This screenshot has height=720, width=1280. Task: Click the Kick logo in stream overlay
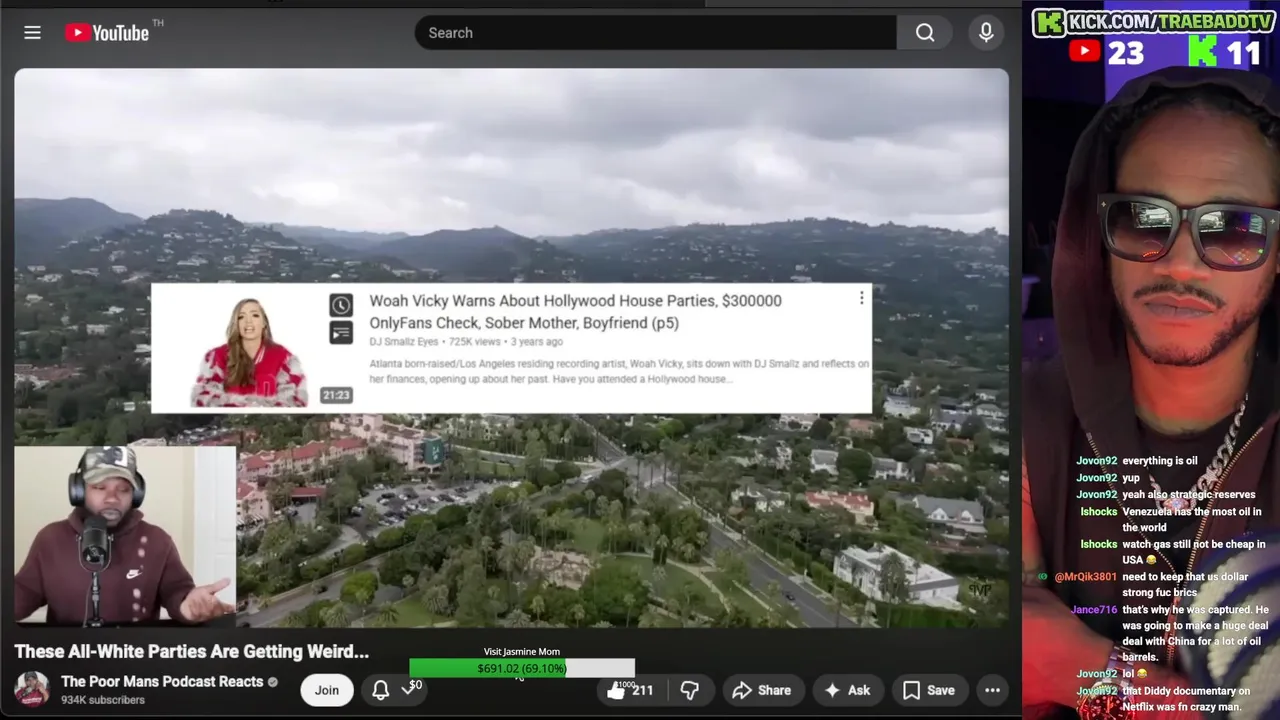pyautogui.click(x=1049, y=22)
